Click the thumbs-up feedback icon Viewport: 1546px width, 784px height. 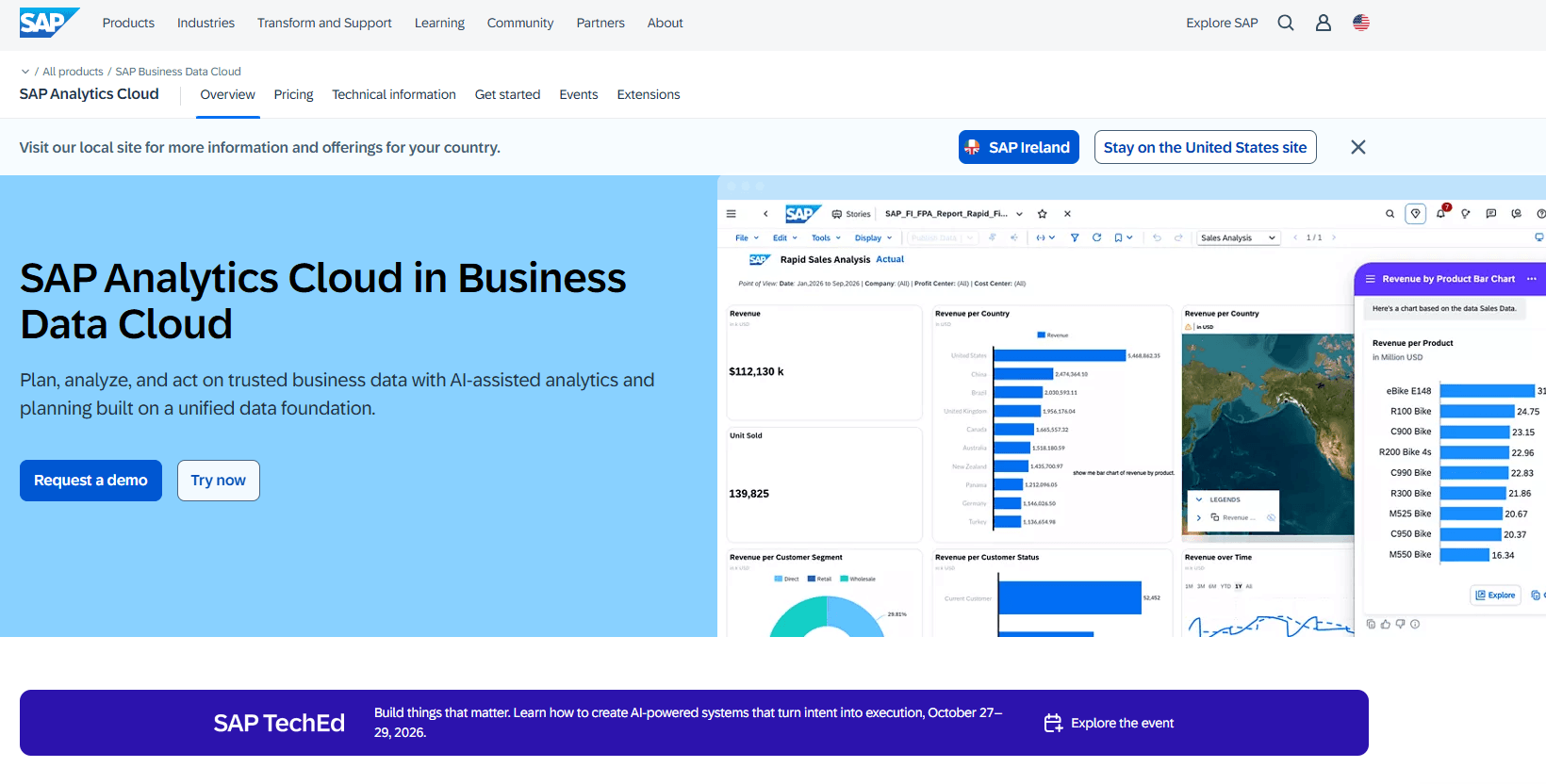click(1386, 624)
